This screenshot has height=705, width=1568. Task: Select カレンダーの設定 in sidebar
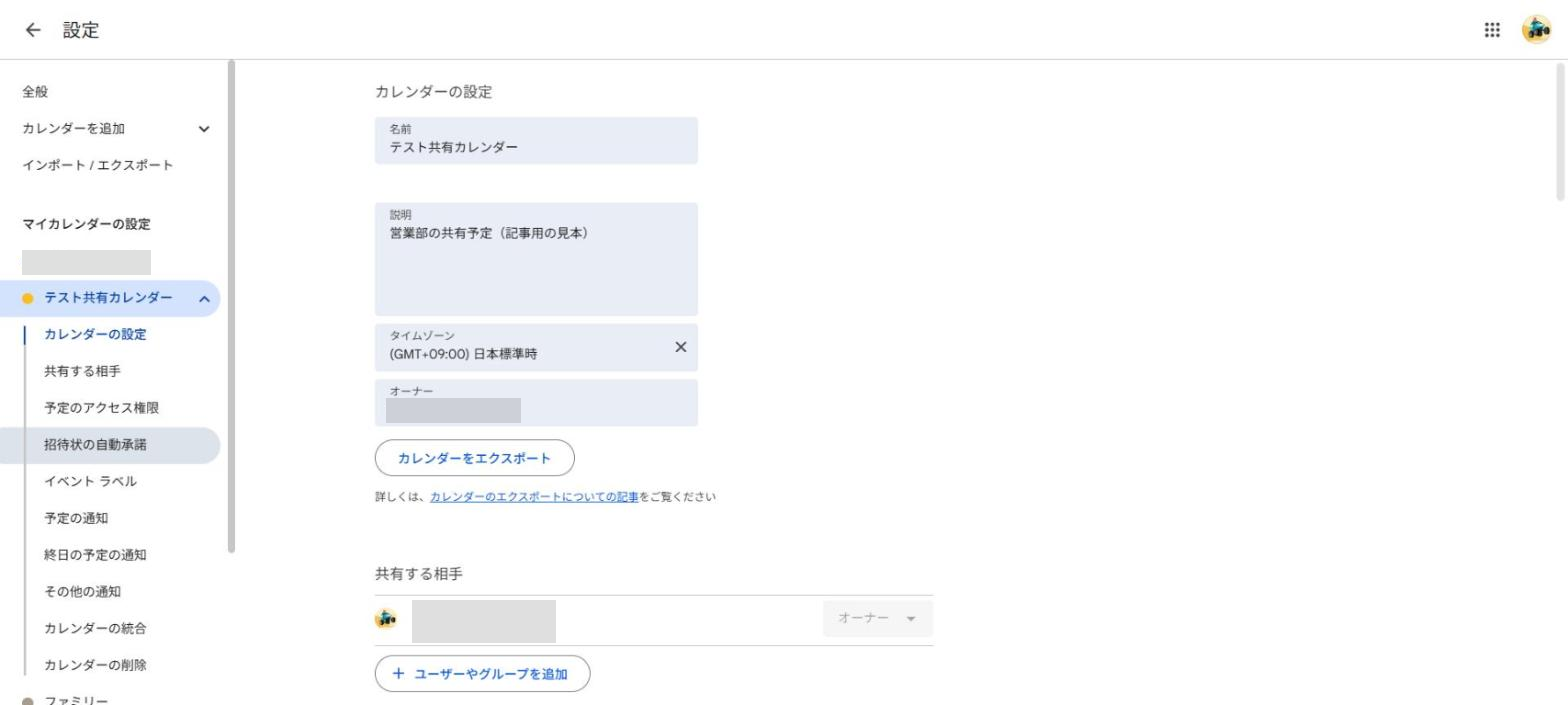[95, 335]
